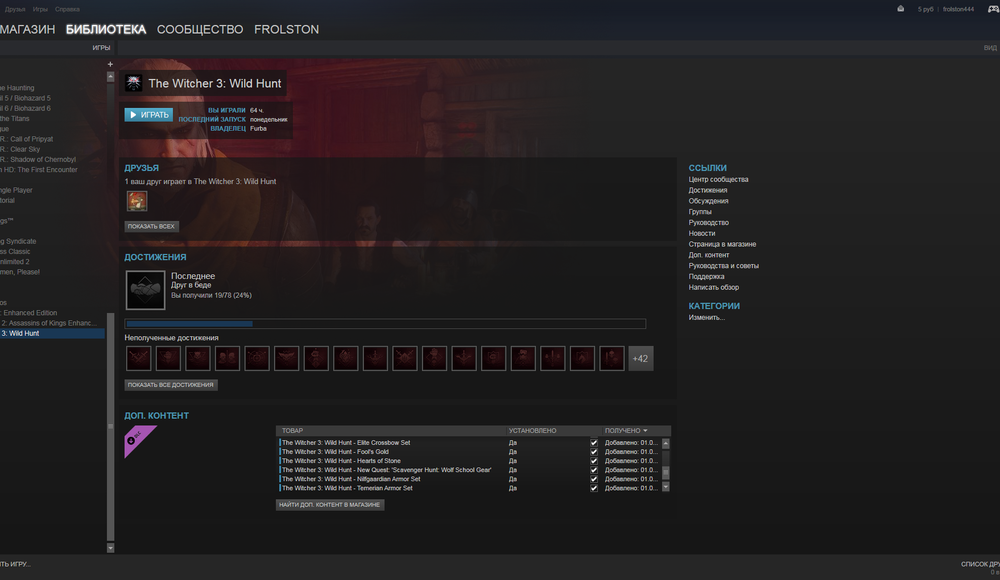
Task: Toggle Nilfgaardian Armor Set DLC checkbox
Action: [594, 479]
